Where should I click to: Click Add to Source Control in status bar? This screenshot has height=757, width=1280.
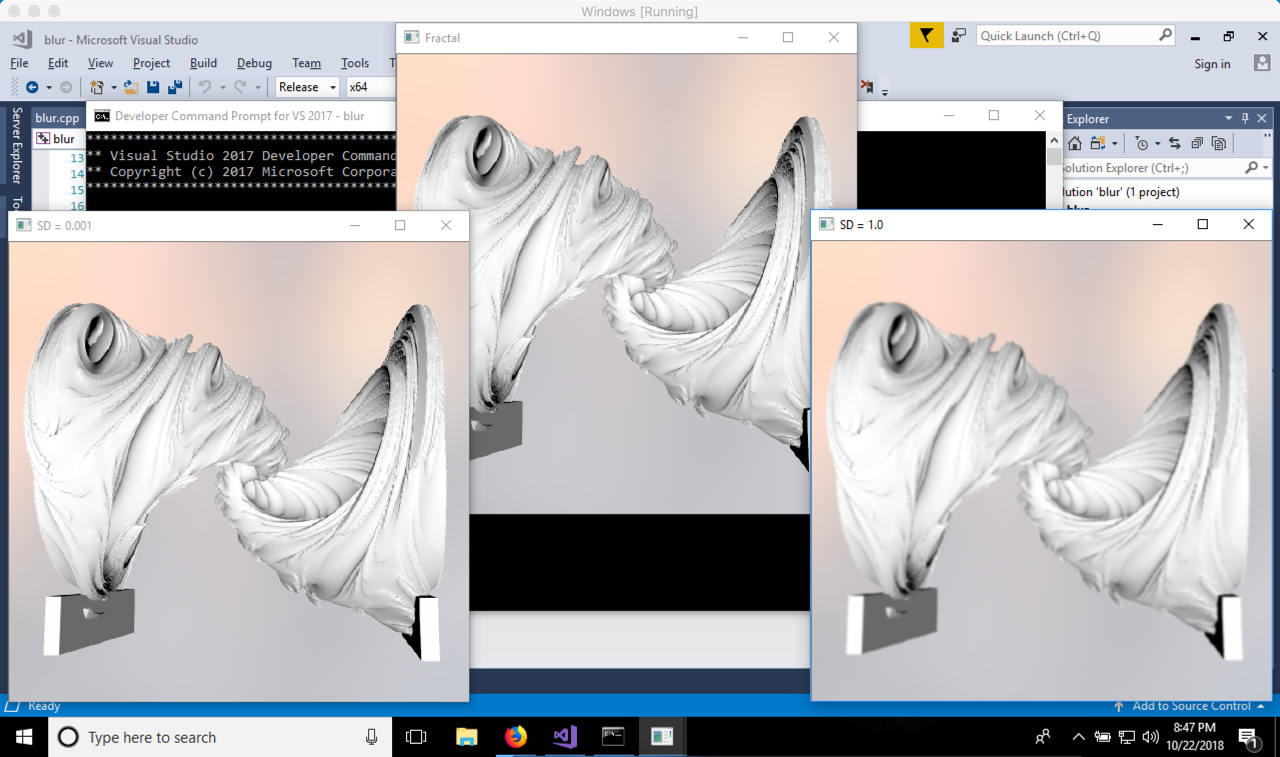1191,706
